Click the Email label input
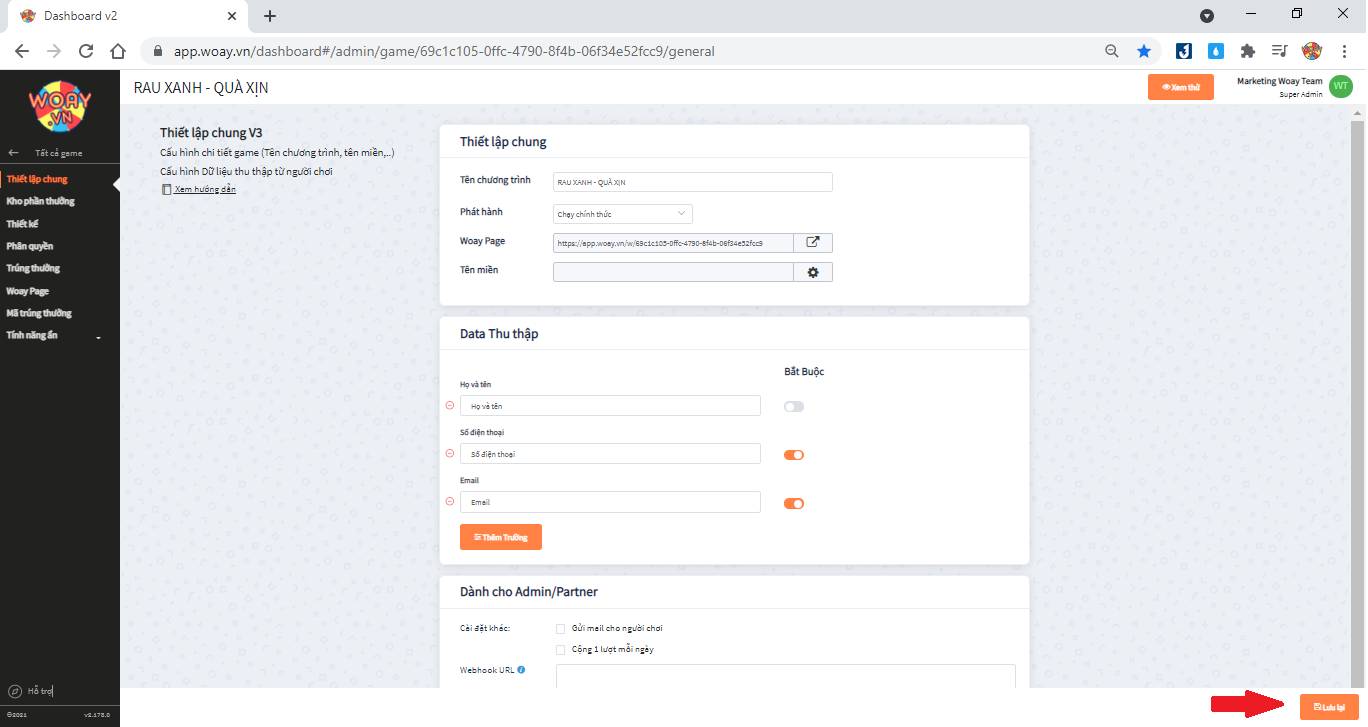Viewport: 1368px width, 727px height. [x=610, y=501]
